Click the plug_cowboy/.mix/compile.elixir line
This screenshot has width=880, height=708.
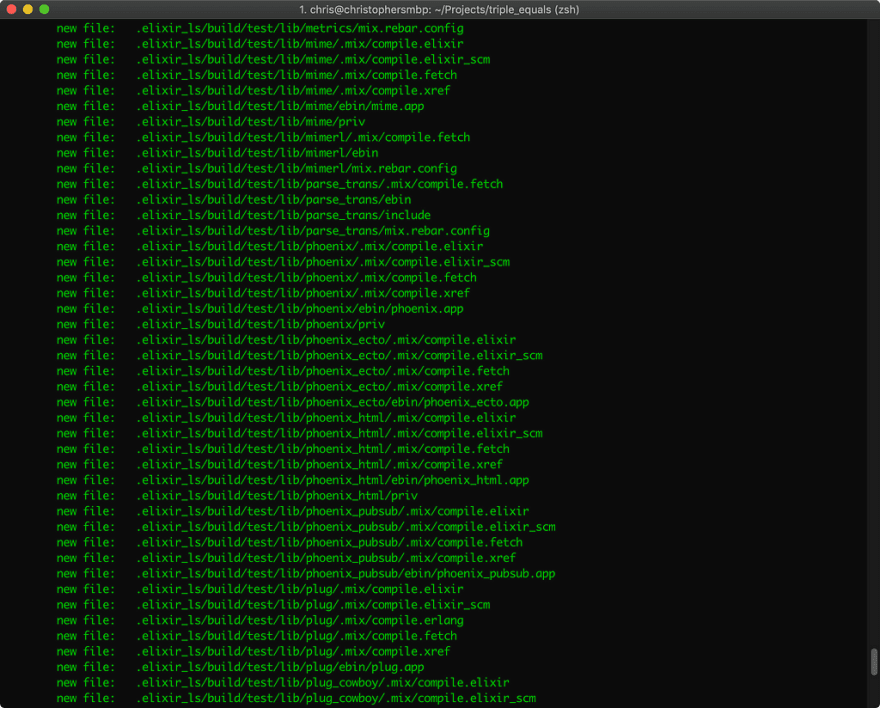coord(283,683)
